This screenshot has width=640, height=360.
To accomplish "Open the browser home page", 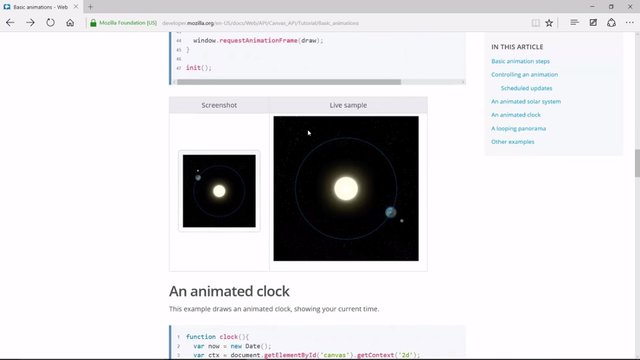I will pyautogui.click(x=70, y=23).
